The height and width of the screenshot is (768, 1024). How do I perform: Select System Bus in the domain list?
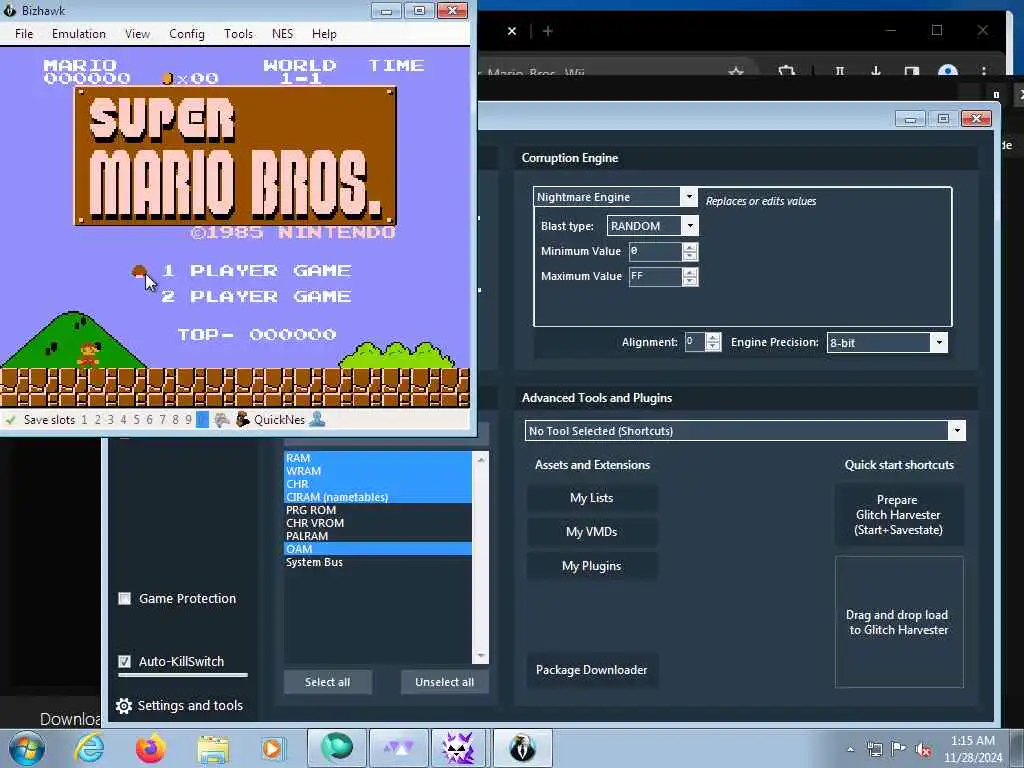pyautogui.click(x=377, y=562)
